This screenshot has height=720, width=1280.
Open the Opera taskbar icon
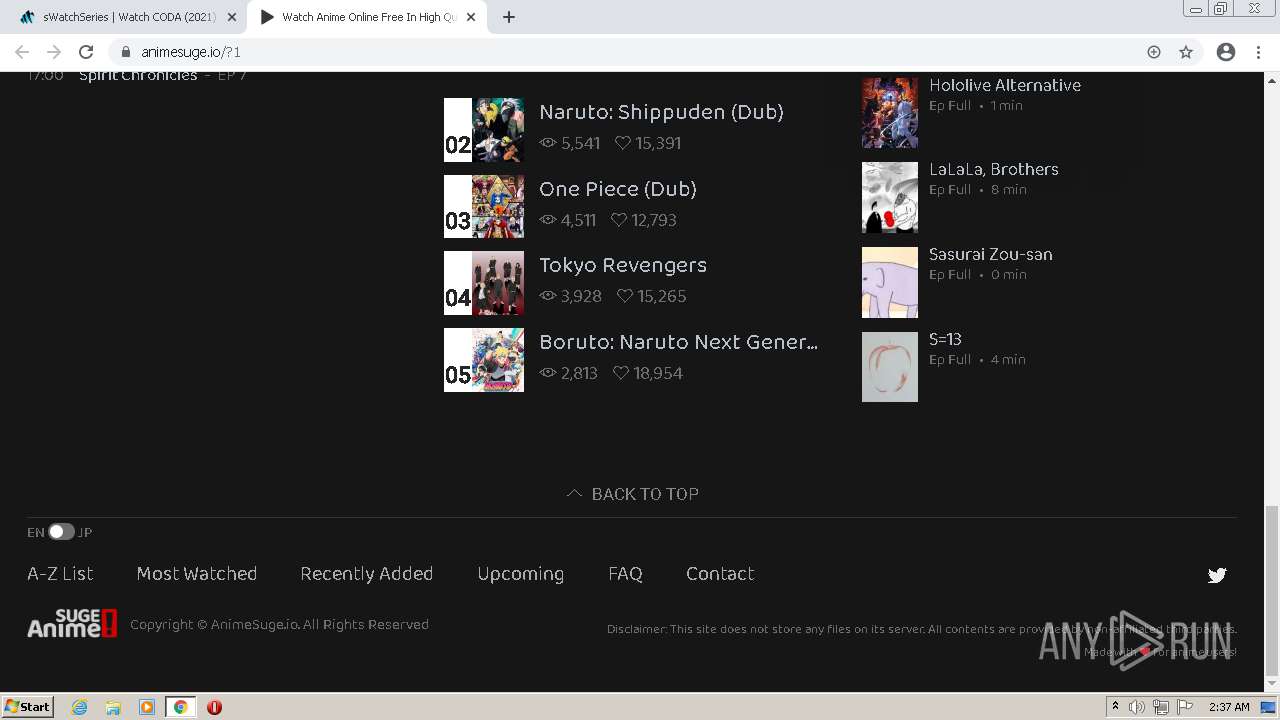pos(214,707)
